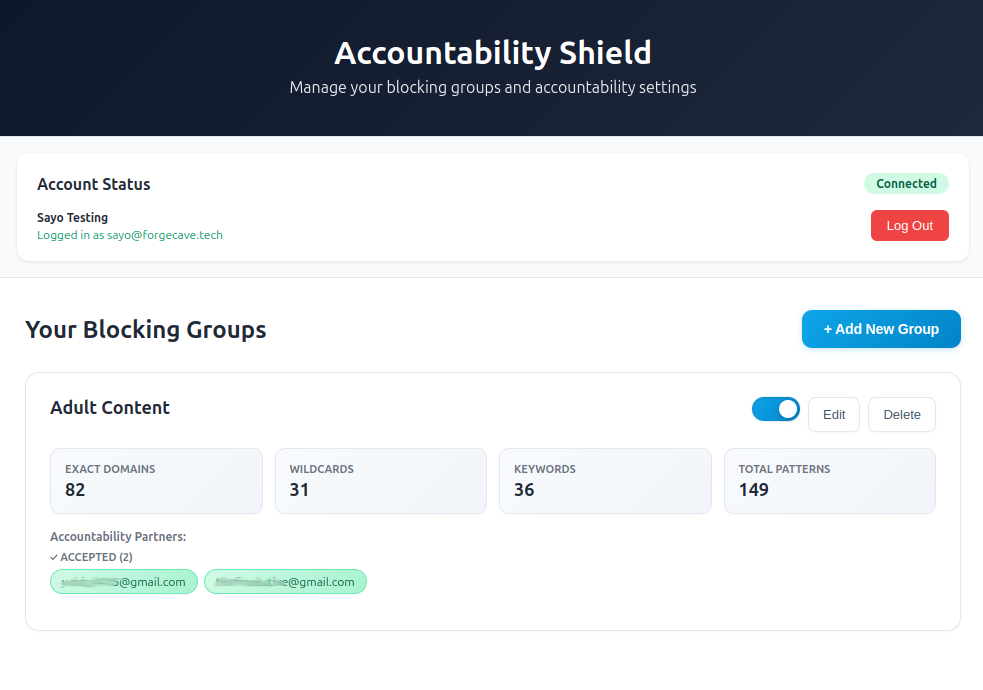Click the Log Out button
Screen dimensions: 983x690
pyautogui.click(x=909, y=225)
